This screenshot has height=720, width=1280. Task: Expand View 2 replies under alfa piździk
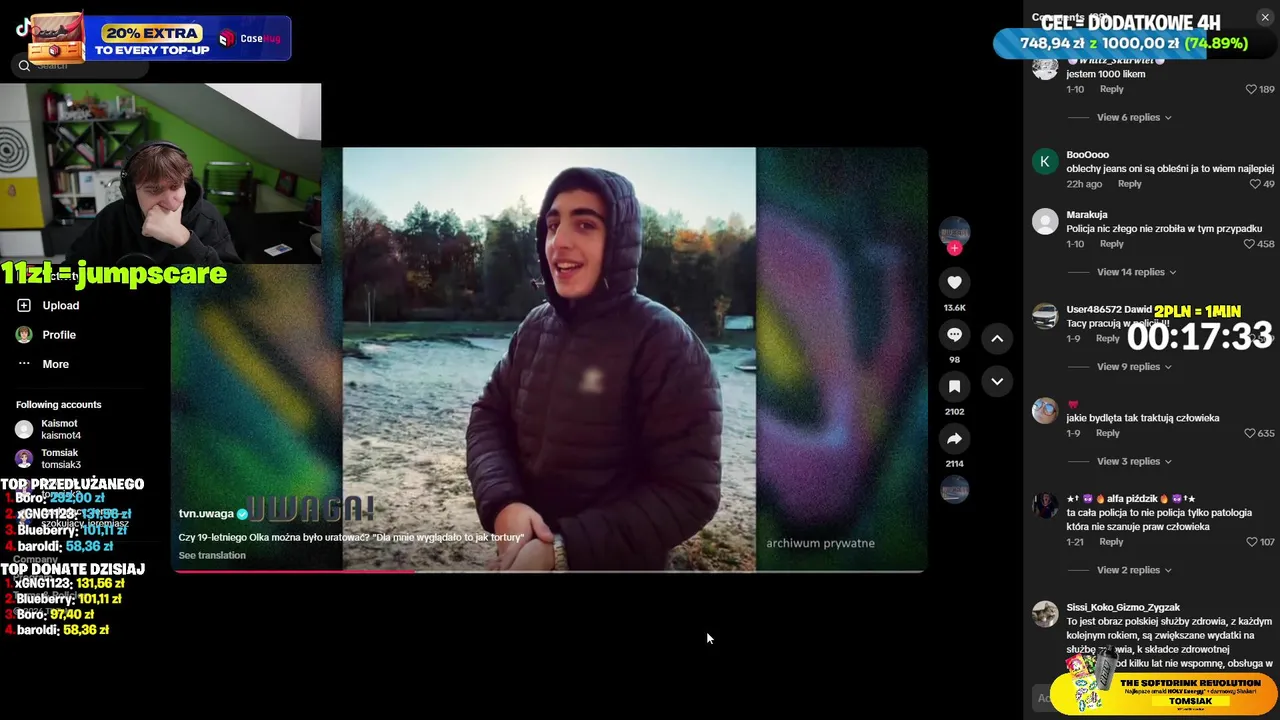(1134, 570)
